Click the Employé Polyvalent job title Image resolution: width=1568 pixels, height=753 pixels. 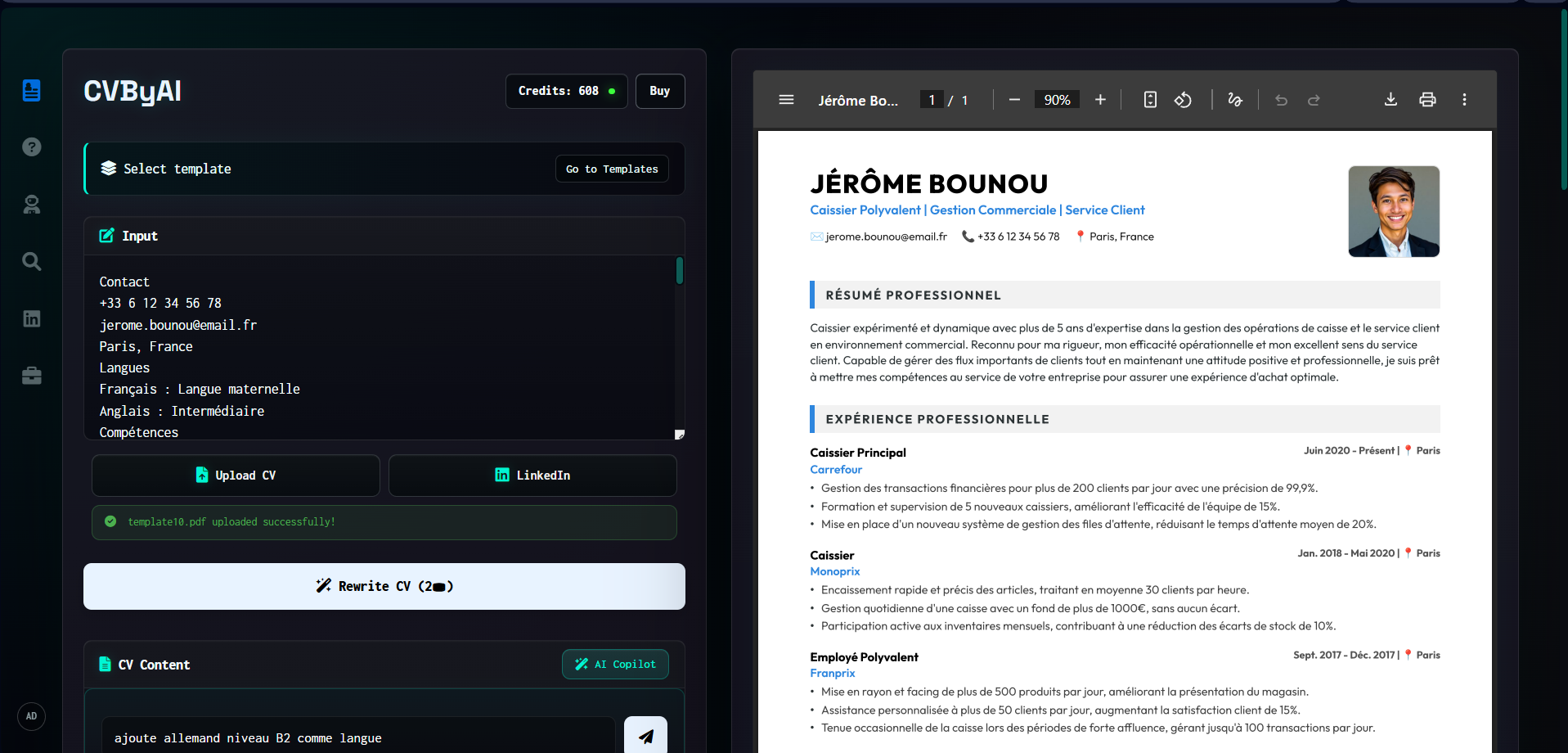tap(864, 657)
